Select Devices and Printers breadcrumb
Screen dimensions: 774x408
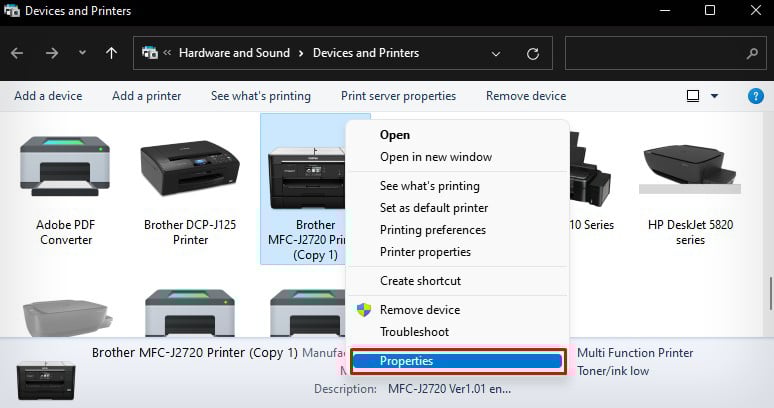tap(366, 53)
